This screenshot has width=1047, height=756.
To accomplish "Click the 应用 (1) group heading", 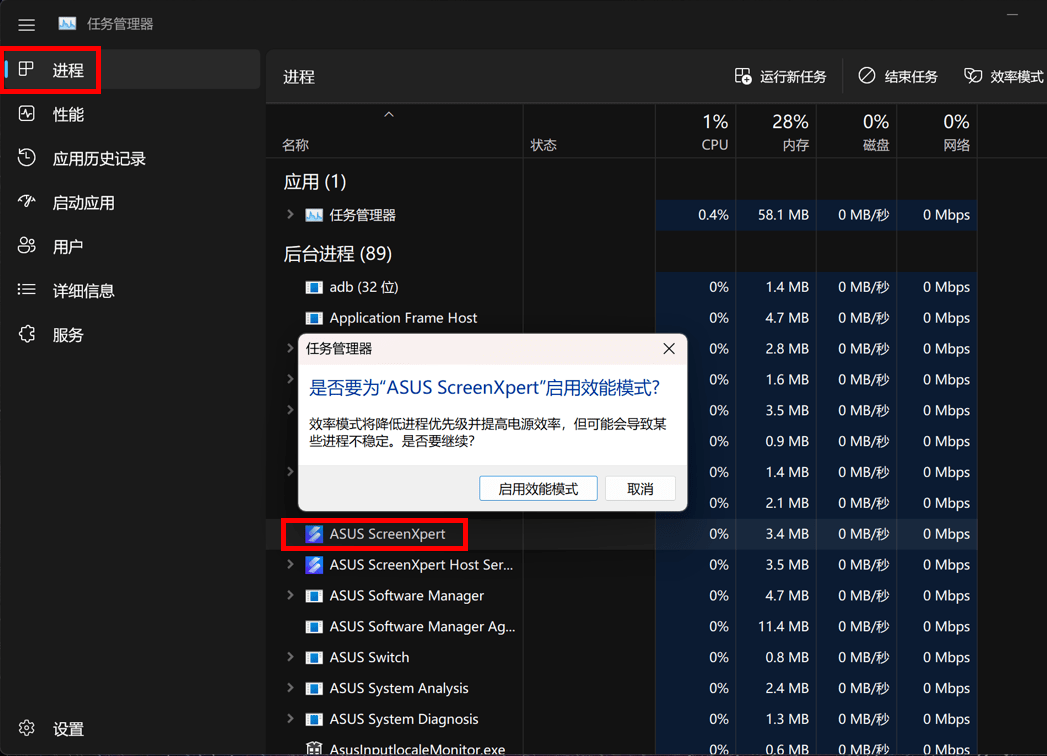I will click(315, 182).
